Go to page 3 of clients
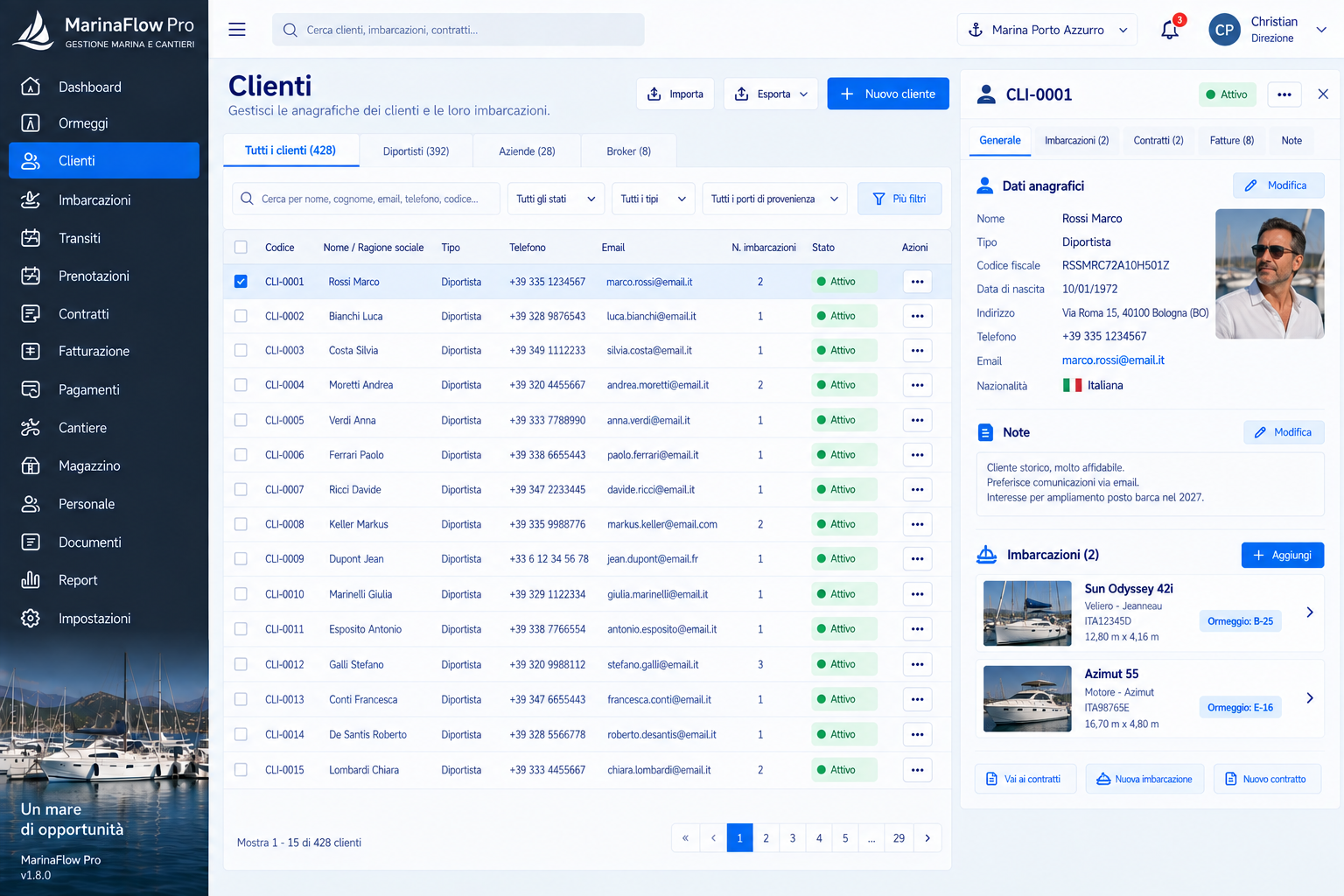The height and width of the screenshot is (896, 1344). point(793,838)
